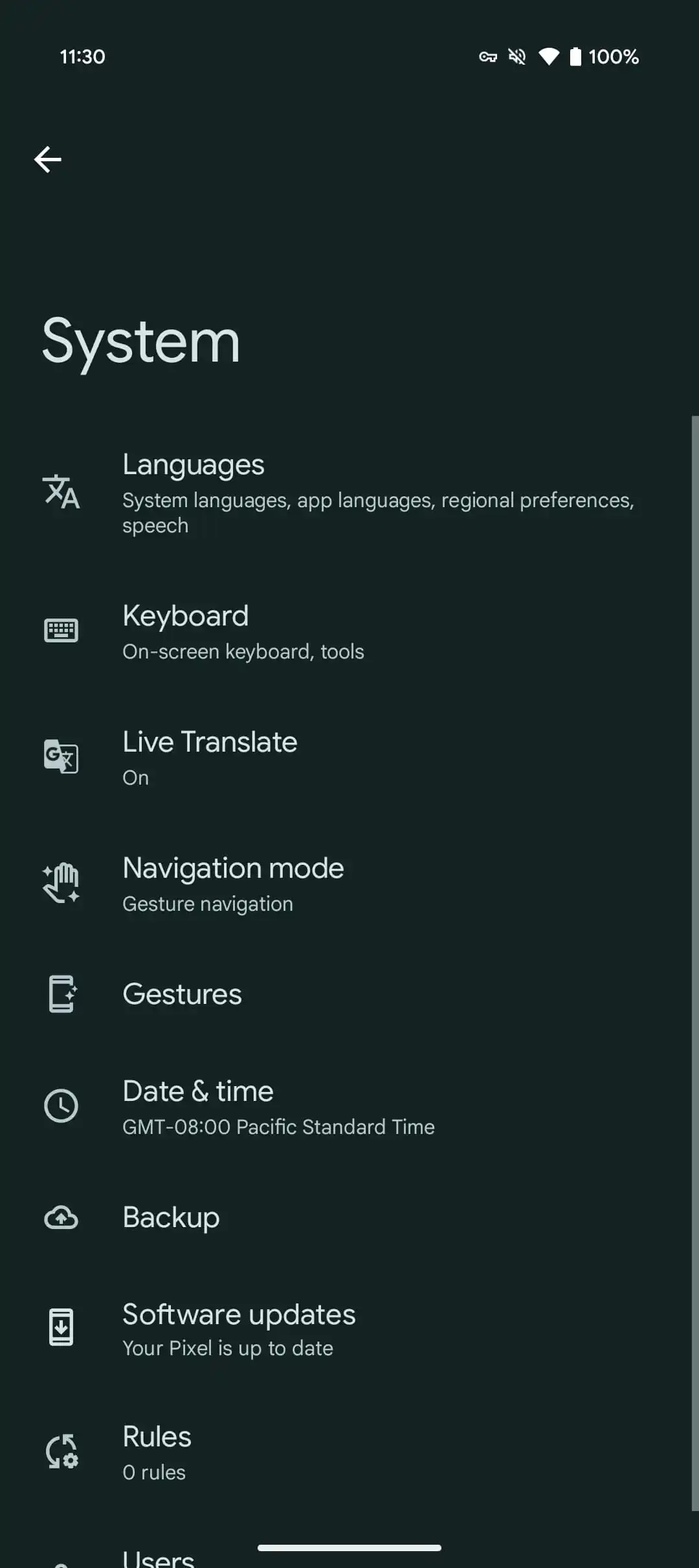This screenshot has height=1568, width=699.
Task: Tap the Software updates download icon
Action: point(61,1327)
